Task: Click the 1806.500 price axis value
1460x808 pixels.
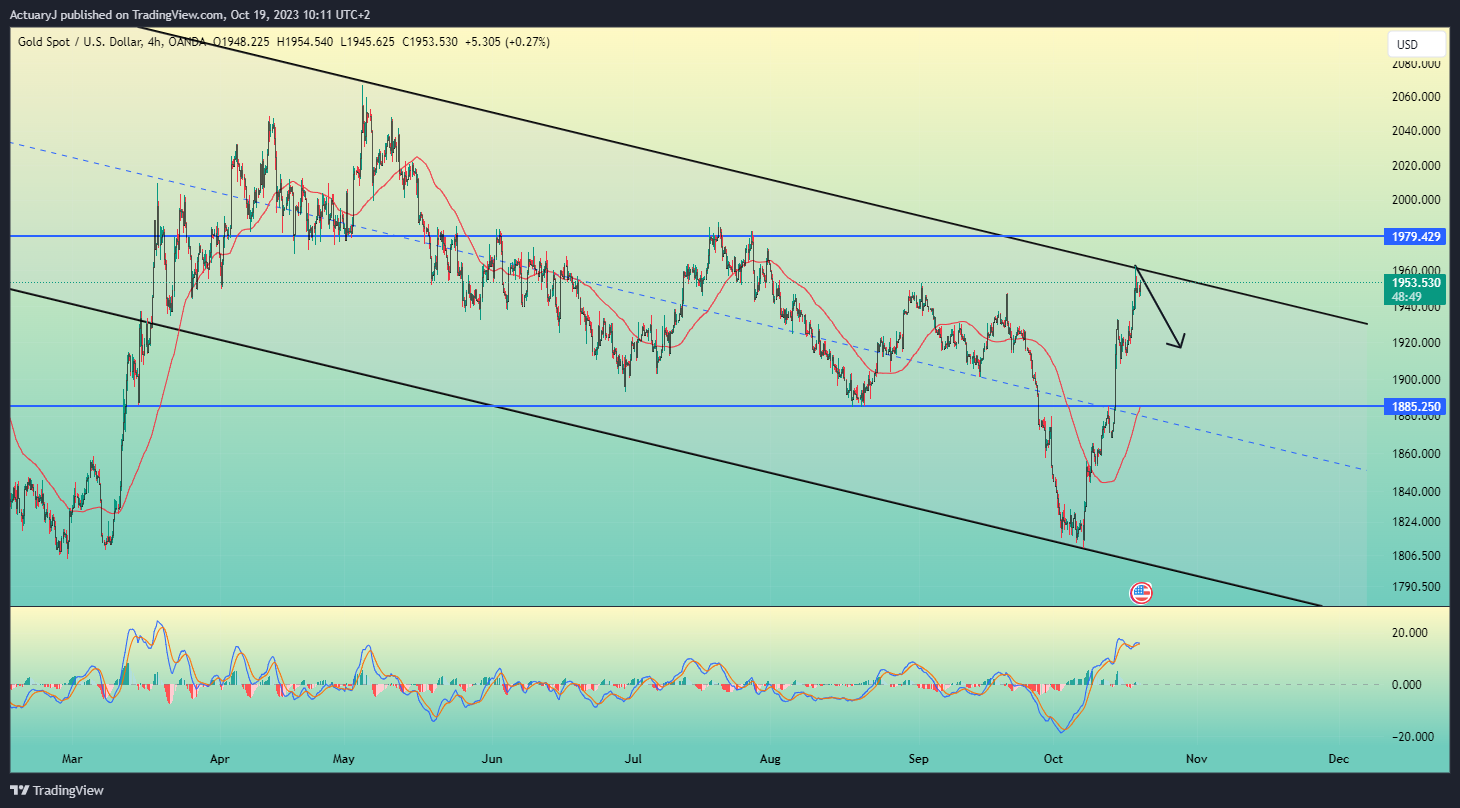Action: point(1416,556)
